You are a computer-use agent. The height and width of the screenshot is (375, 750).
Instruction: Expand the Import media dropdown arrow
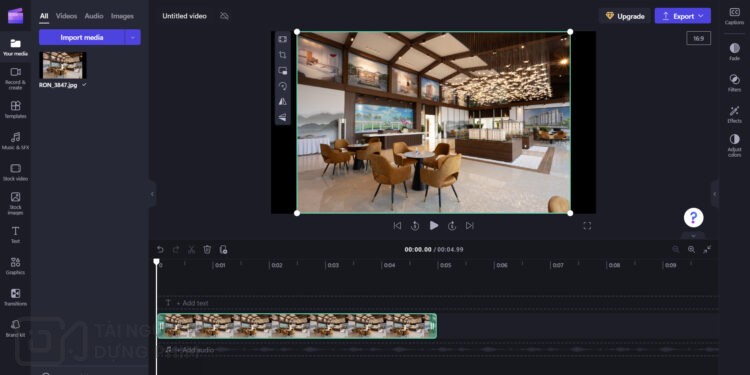coord(133,37)
